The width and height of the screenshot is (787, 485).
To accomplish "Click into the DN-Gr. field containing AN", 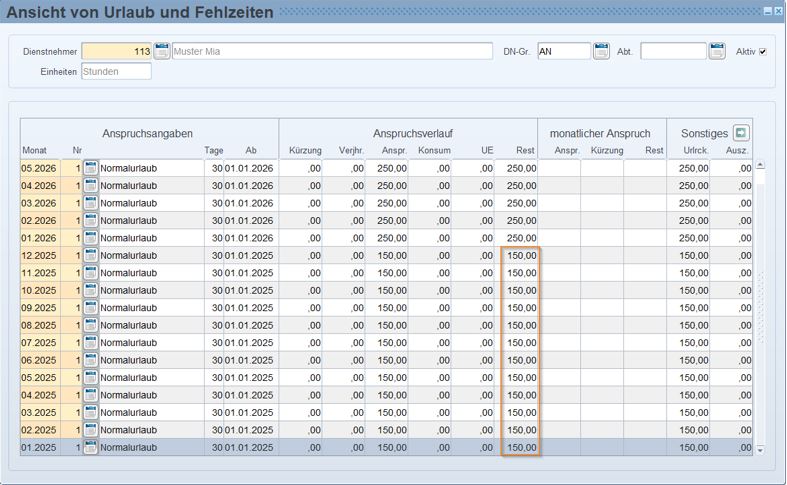I will pos(563,51).
